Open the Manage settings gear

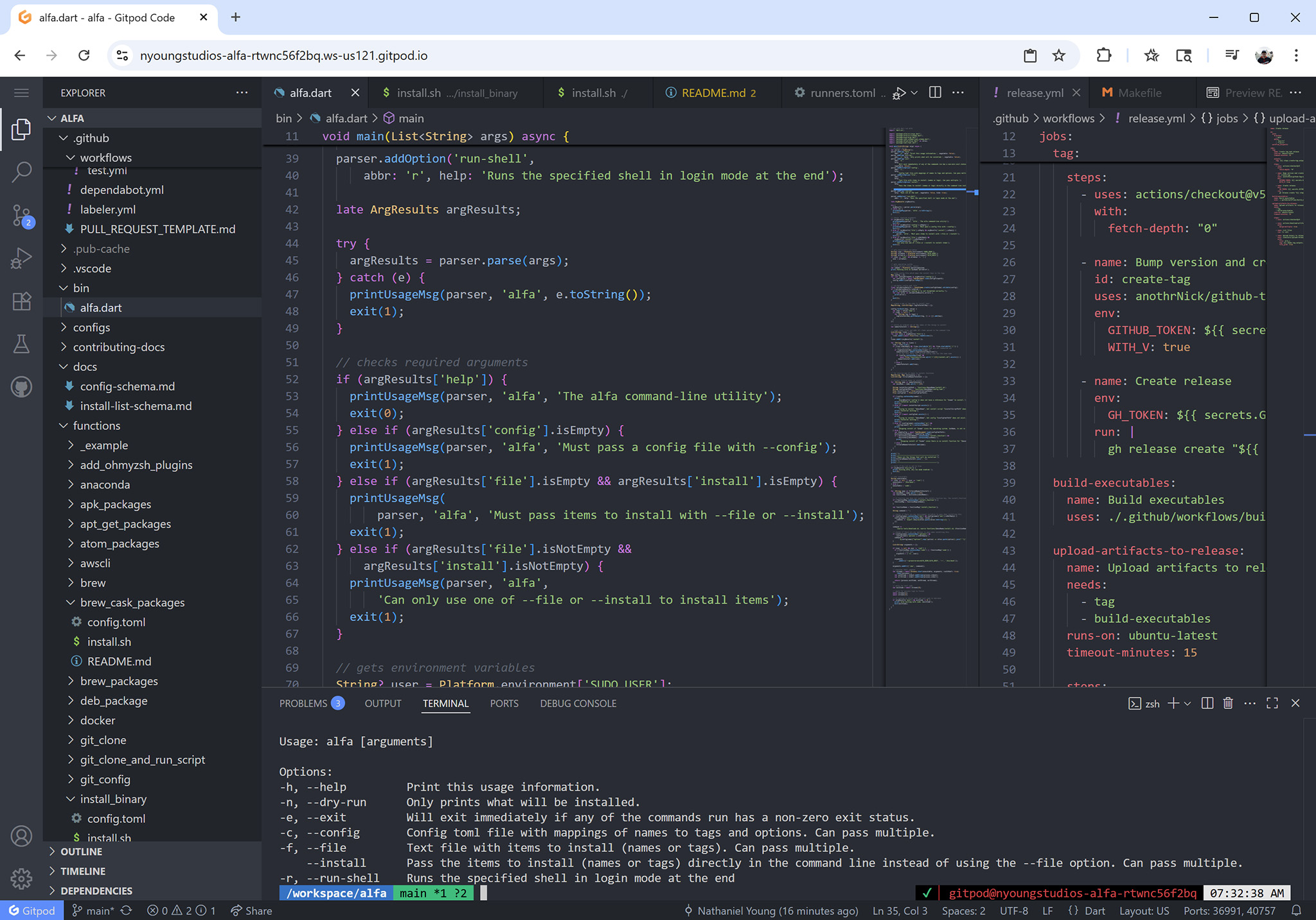(21, 879)
